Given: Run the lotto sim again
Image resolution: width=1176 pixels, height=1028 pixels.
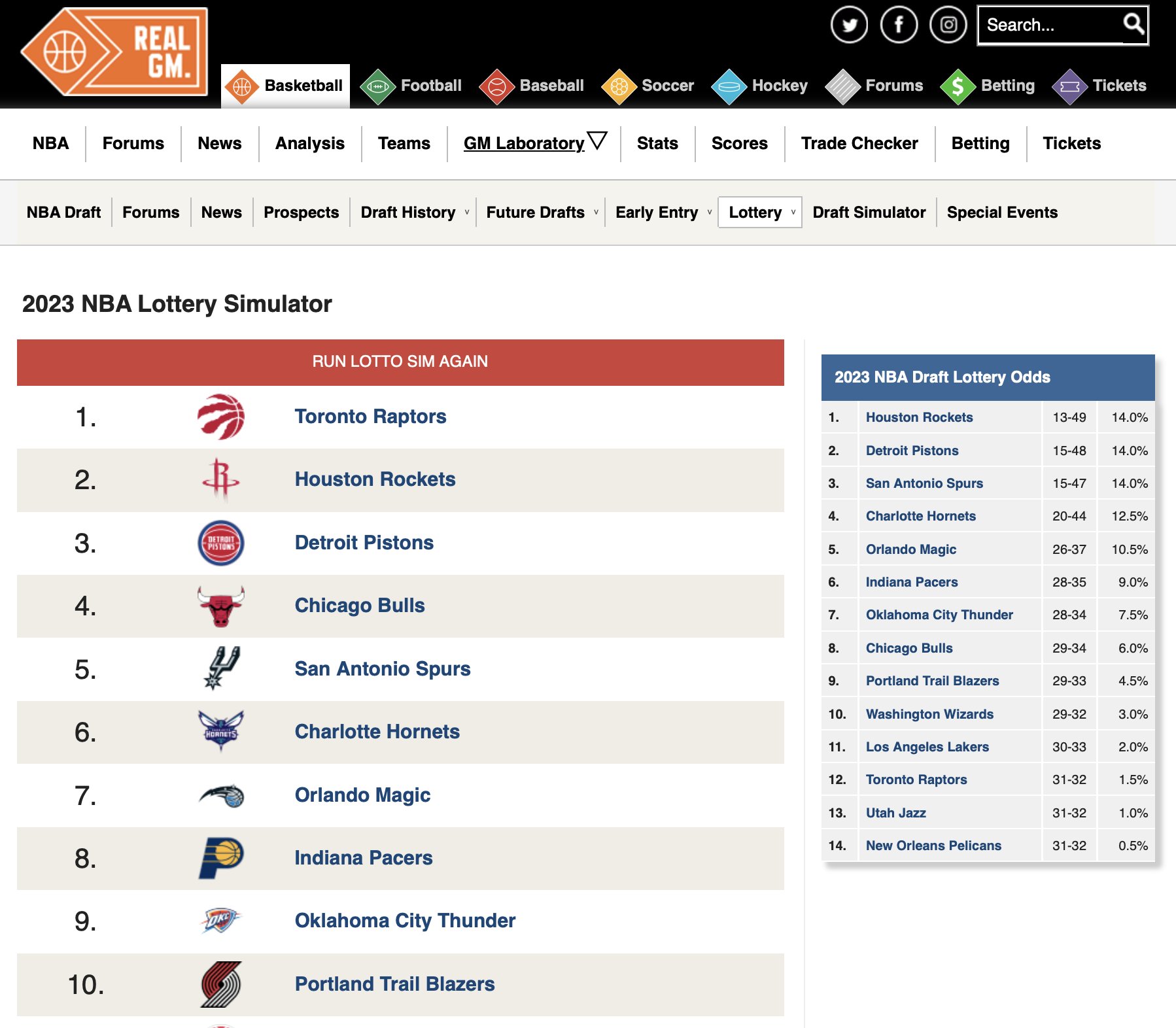Looking at the screenshot, I should point(400,362).
